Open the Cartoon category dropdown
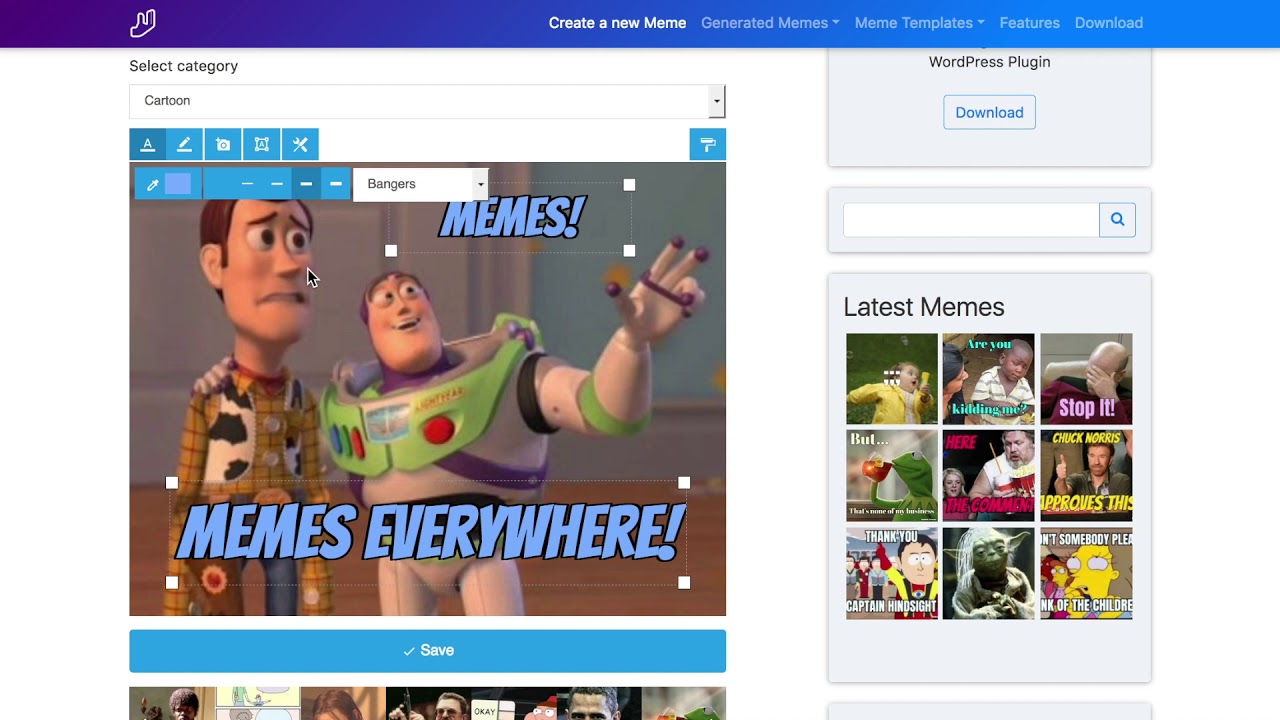Image resolution: width=1280 pixels, height=720 pixels. 427,101
